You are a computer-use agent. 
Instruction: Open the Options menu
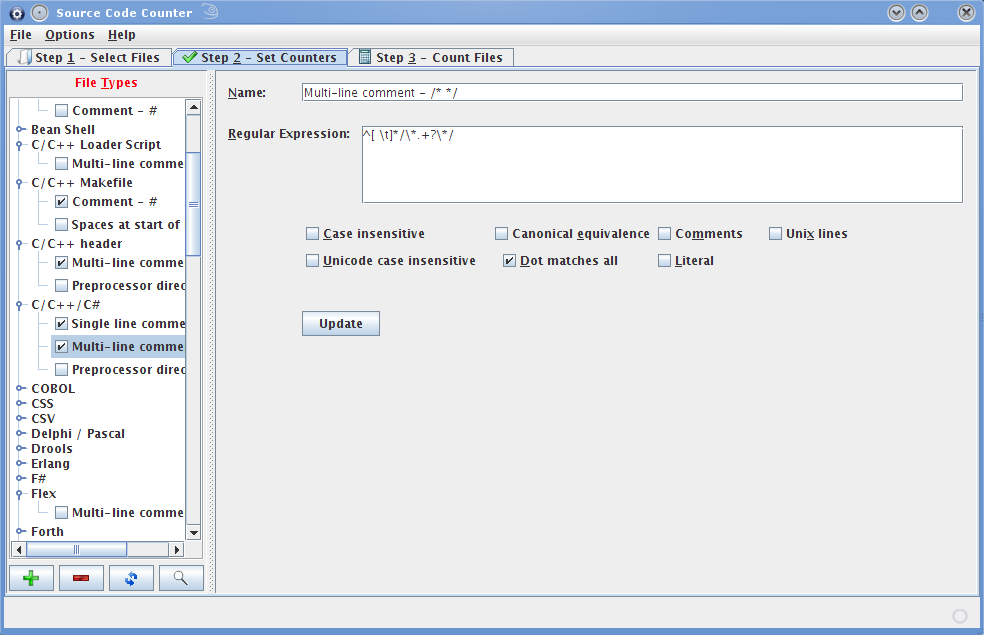[69, 35]
